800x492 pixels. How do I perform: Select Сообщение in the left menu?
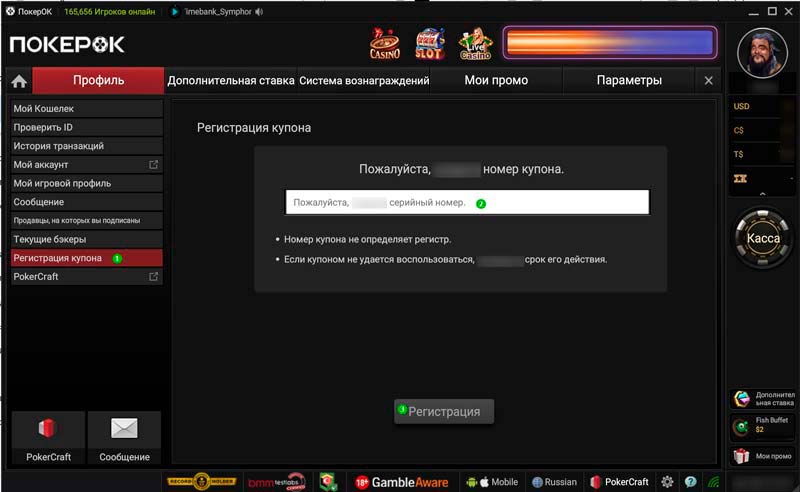coord(87,202)
